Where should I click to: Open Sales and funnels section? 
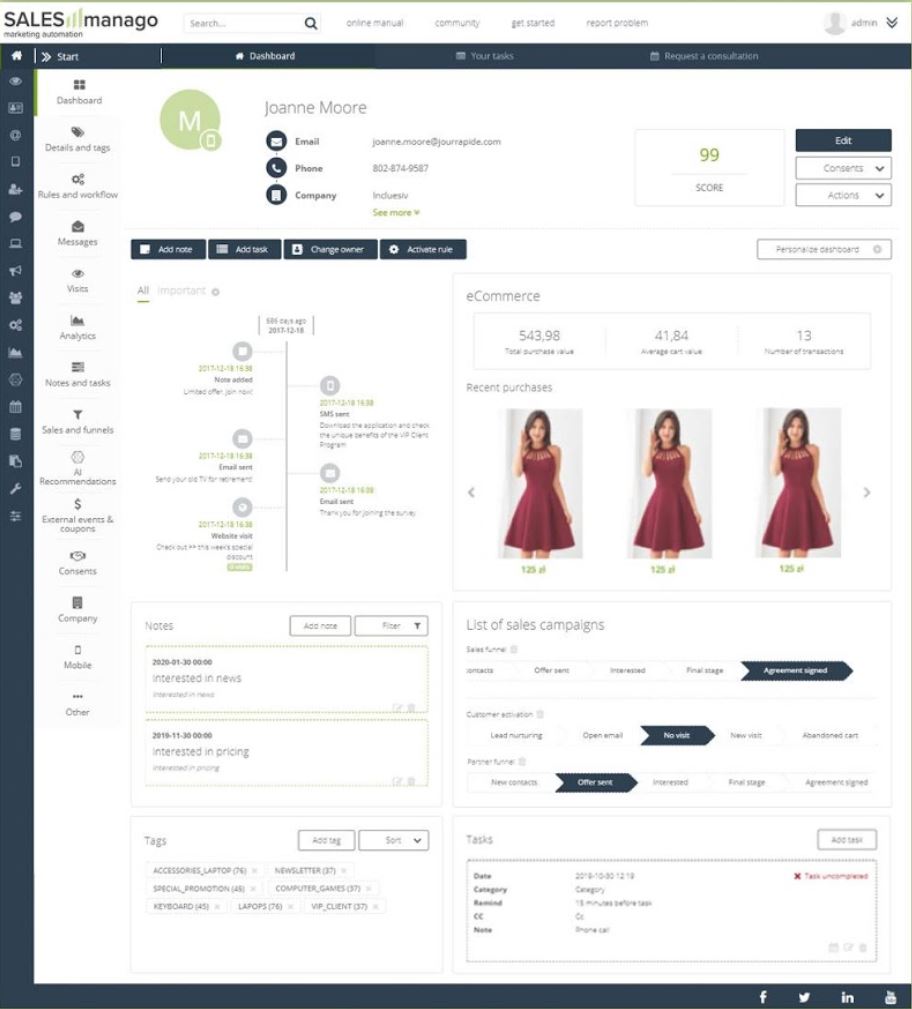[x=78, y=421]
